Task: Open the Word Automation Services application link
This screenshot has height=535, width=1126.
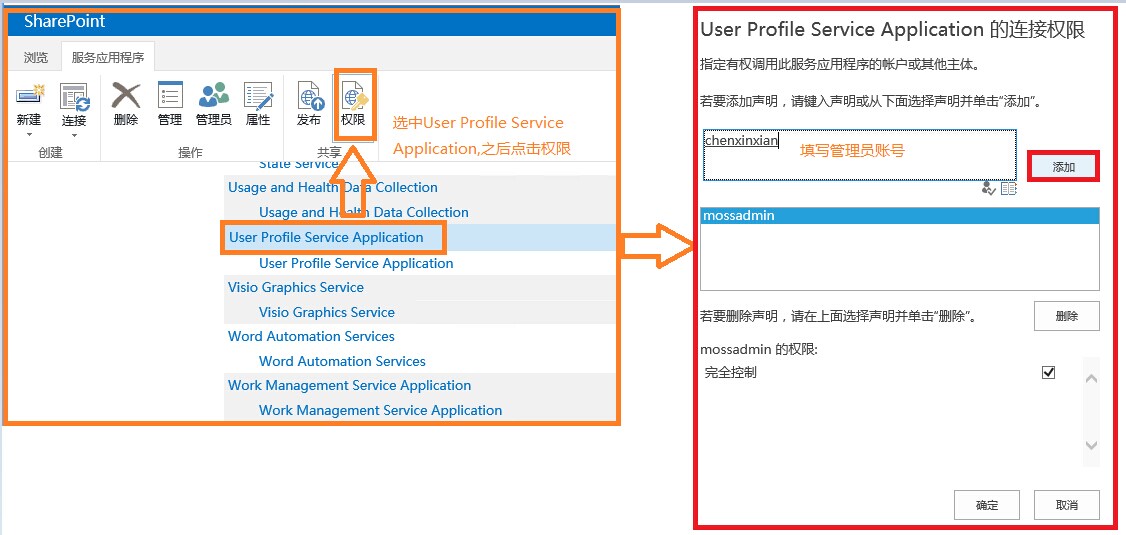Action: pos(311,336)
